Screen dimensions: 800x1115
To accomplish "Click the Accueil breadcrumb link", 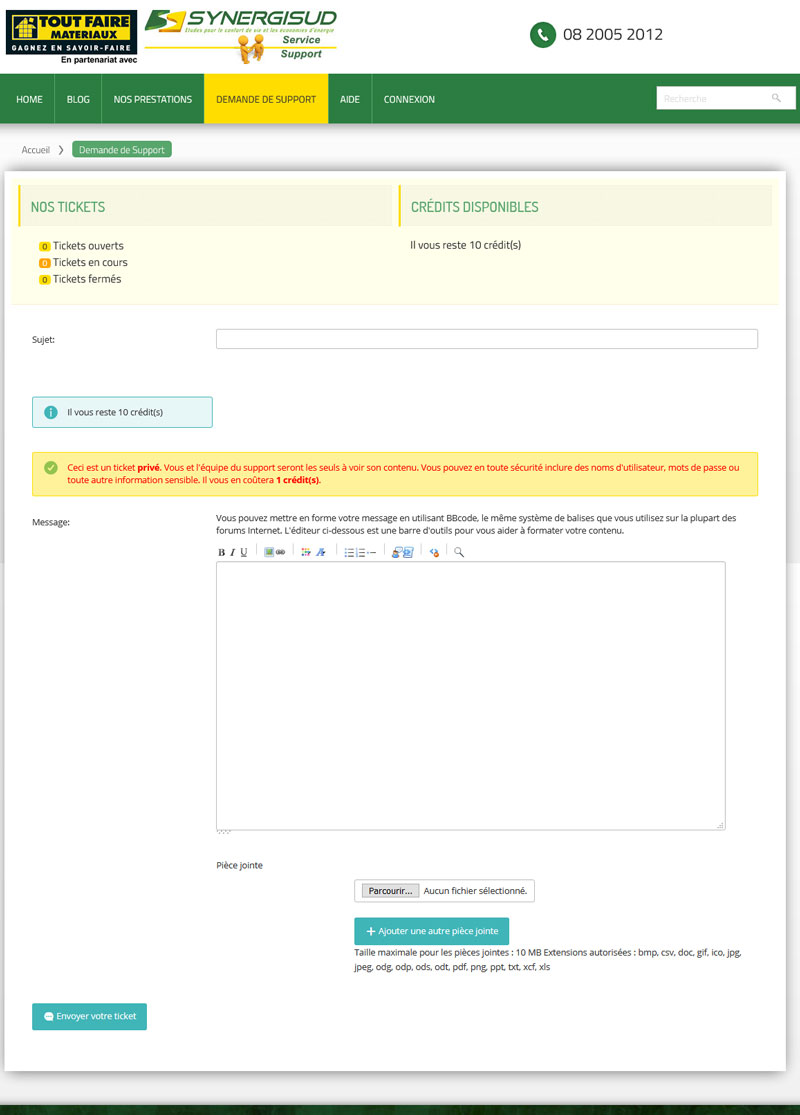I will (36, 150).
